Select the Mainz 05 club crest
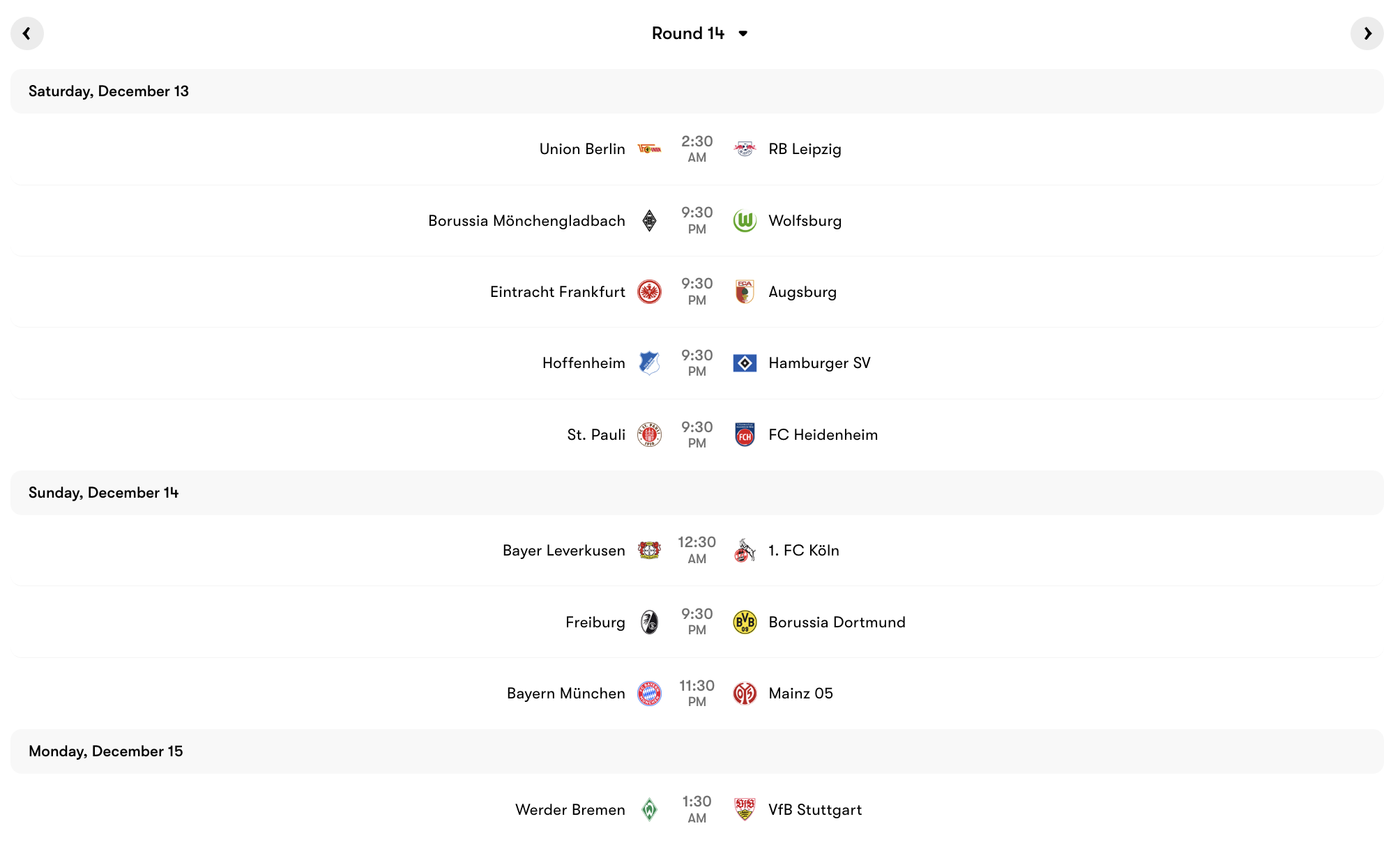 [746, 693]
